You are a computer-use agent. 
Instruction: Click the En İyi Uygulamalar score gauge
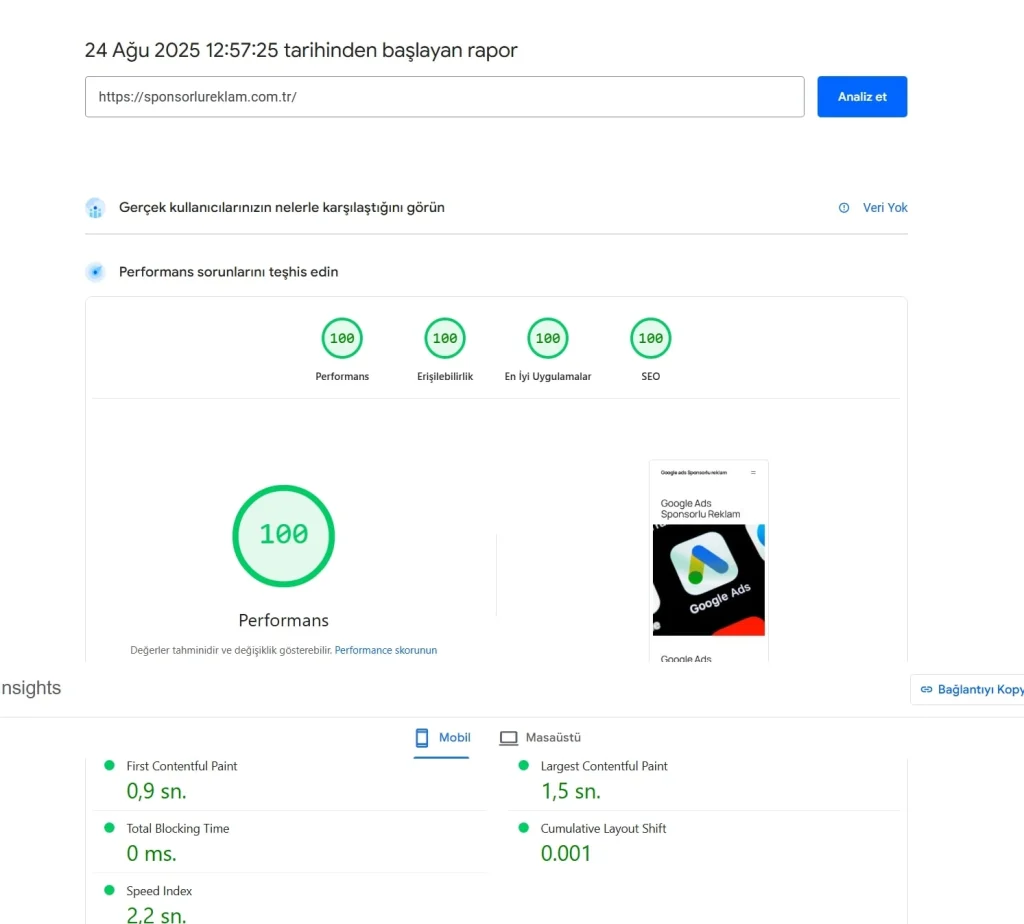click(547, 338)
